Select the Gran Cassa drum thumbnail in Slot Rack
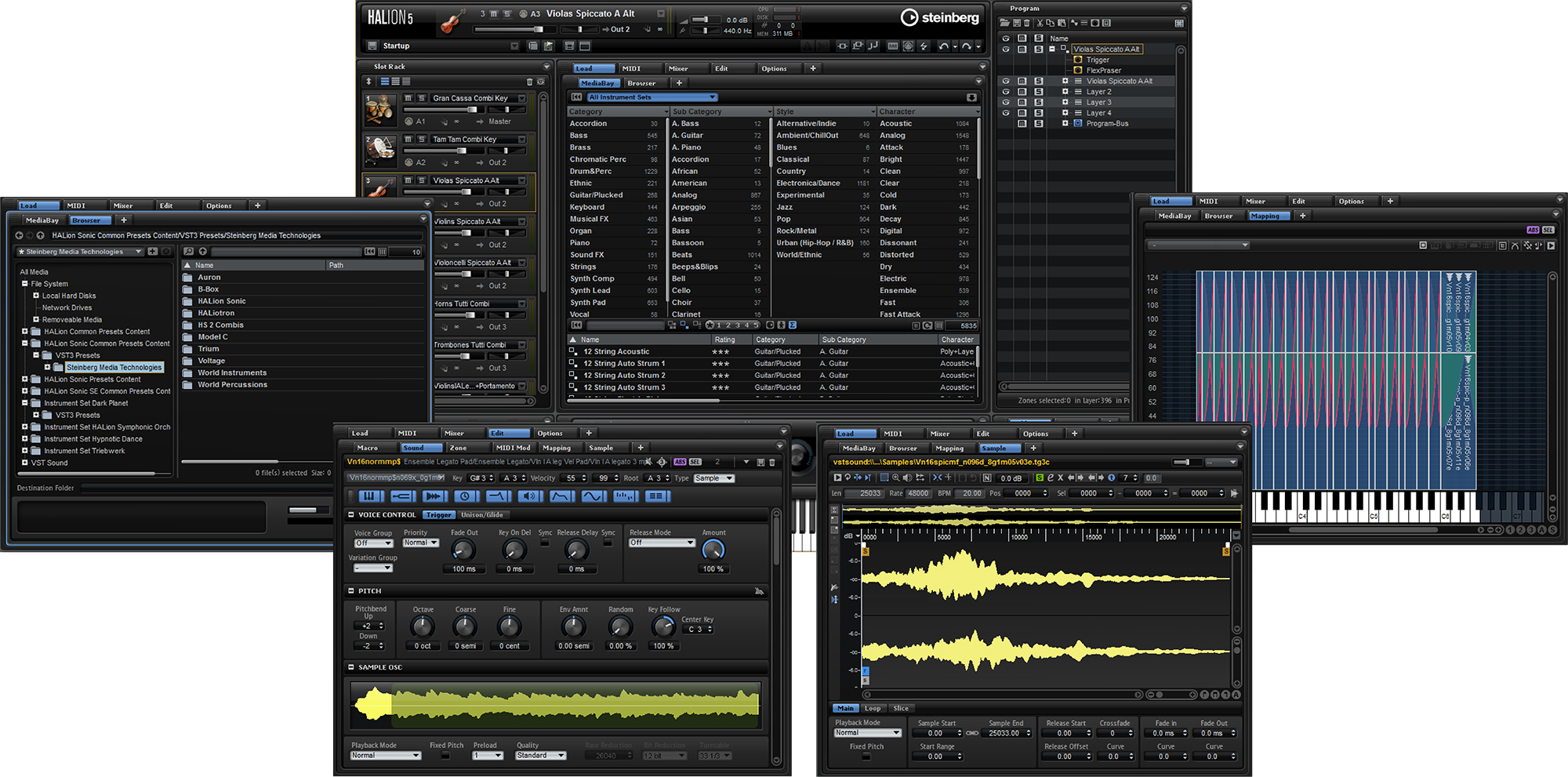The height and width of the screenshot is (777, 1568). (380, 111)
